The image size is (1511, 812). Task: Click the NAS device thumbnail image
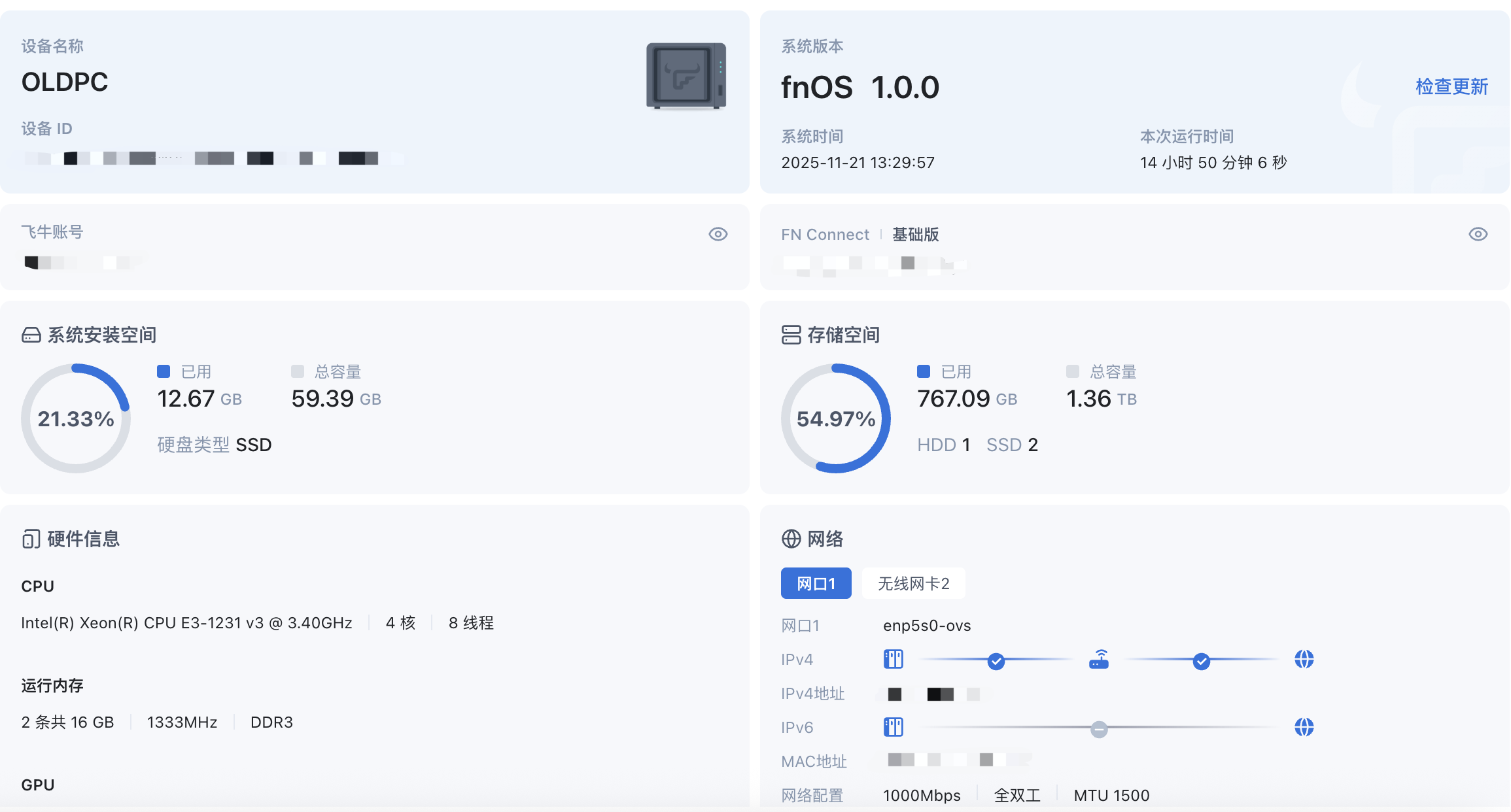click(x=686, y=76)
